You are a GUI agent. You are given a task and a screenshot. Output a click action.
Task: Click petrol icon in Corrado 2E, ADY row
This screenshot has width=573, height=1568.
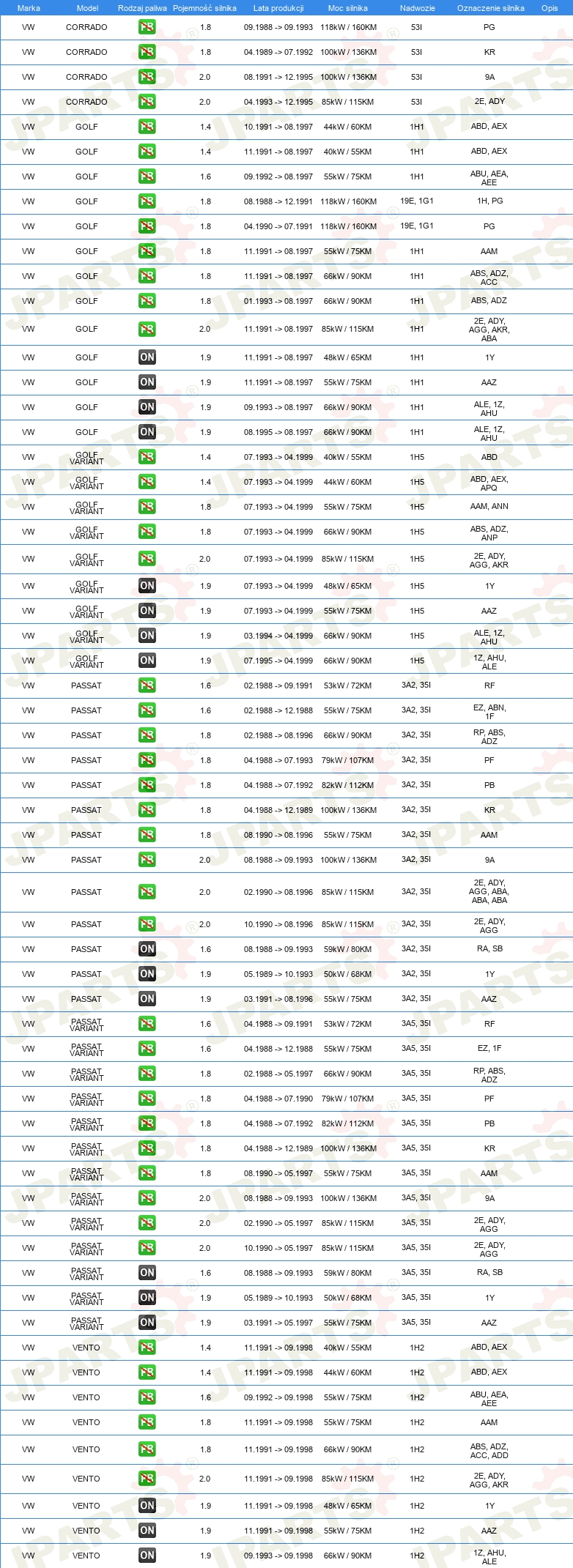[x=147, y=102]
